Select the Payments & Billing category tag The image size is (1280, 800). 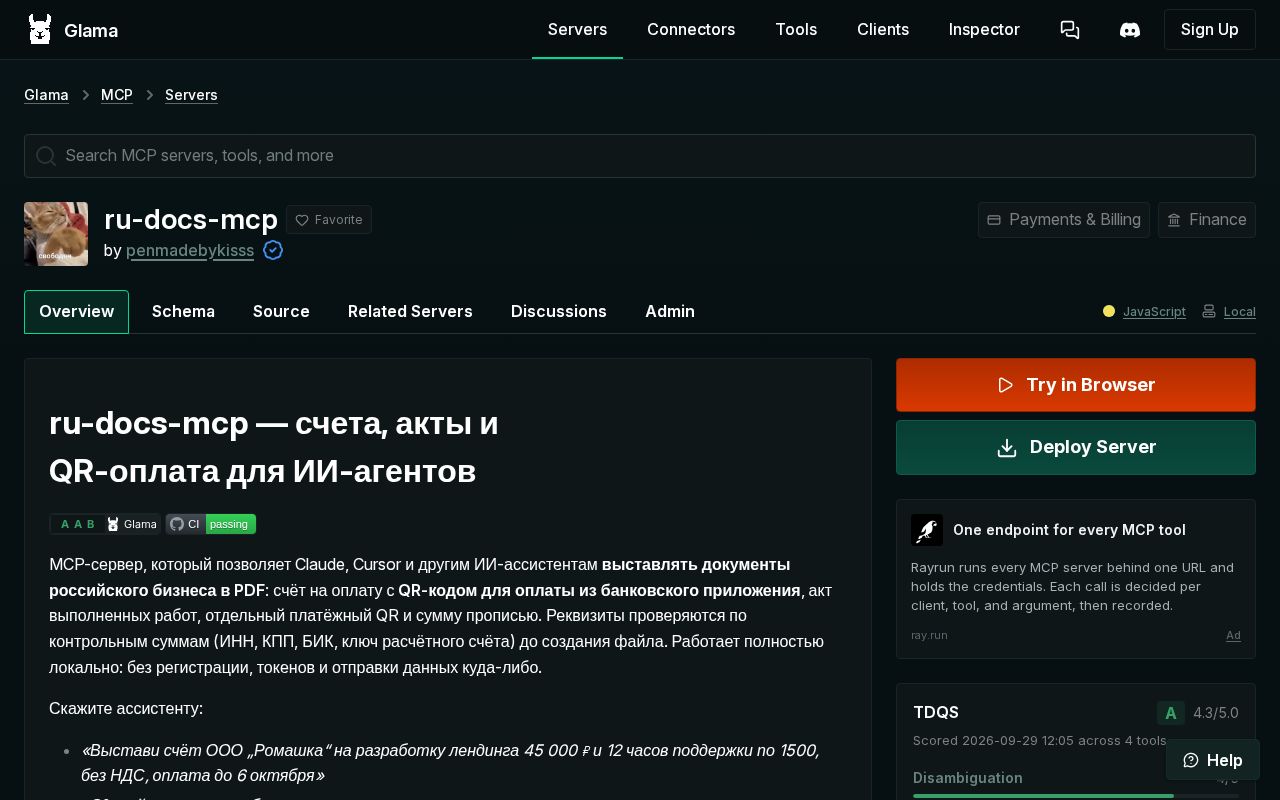coord(1064,220)
